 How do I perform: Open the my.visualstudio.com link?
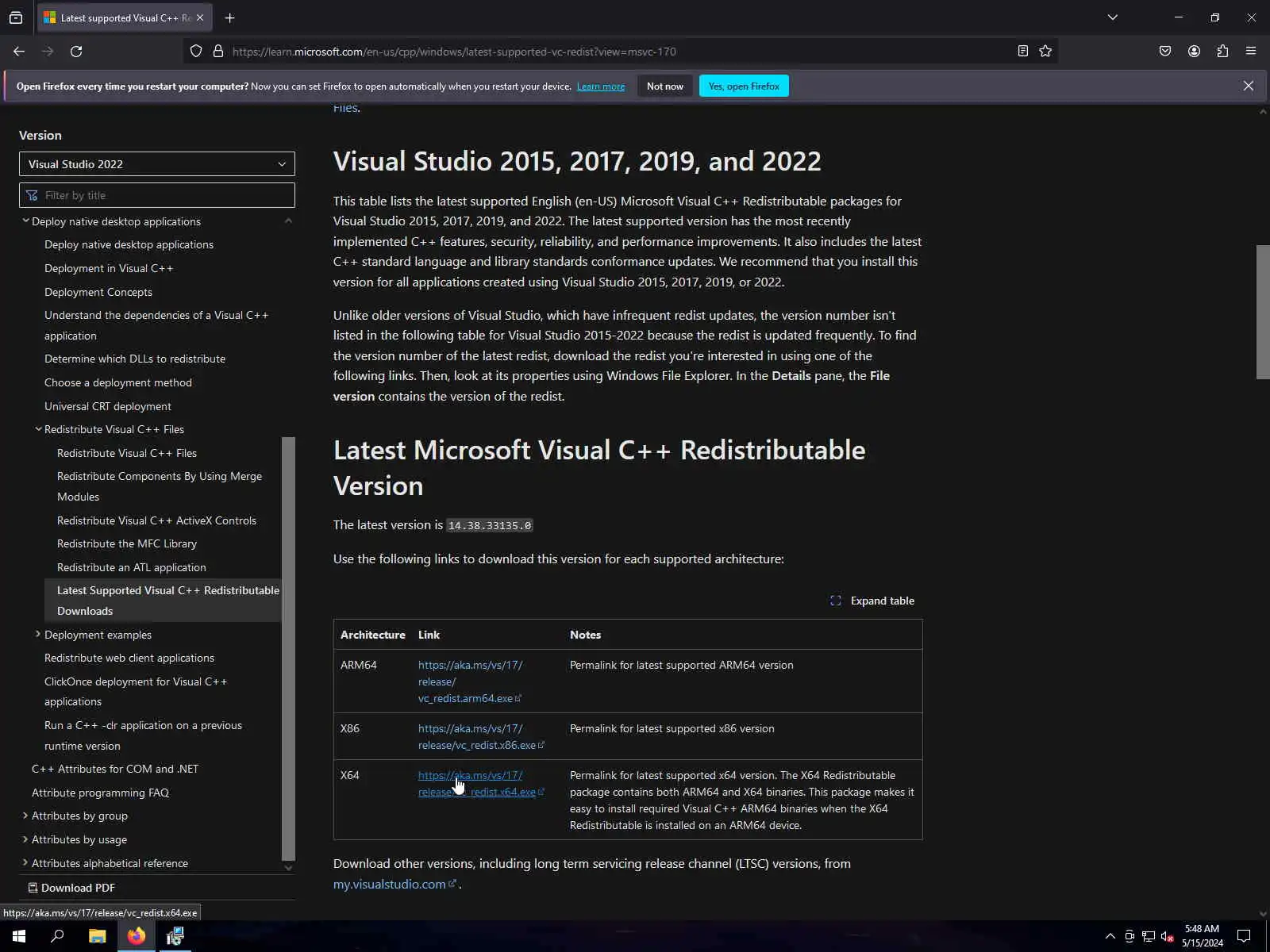coord(394,884)
